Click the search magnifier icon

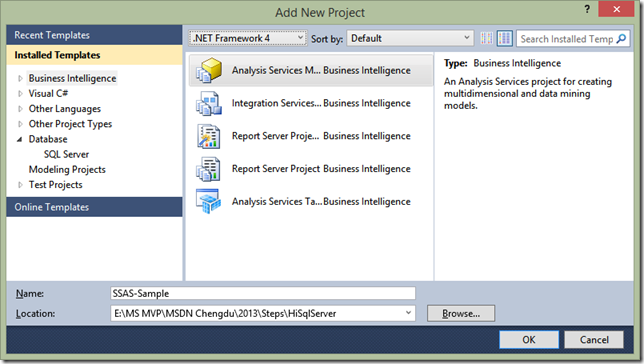tap(621, 39)
